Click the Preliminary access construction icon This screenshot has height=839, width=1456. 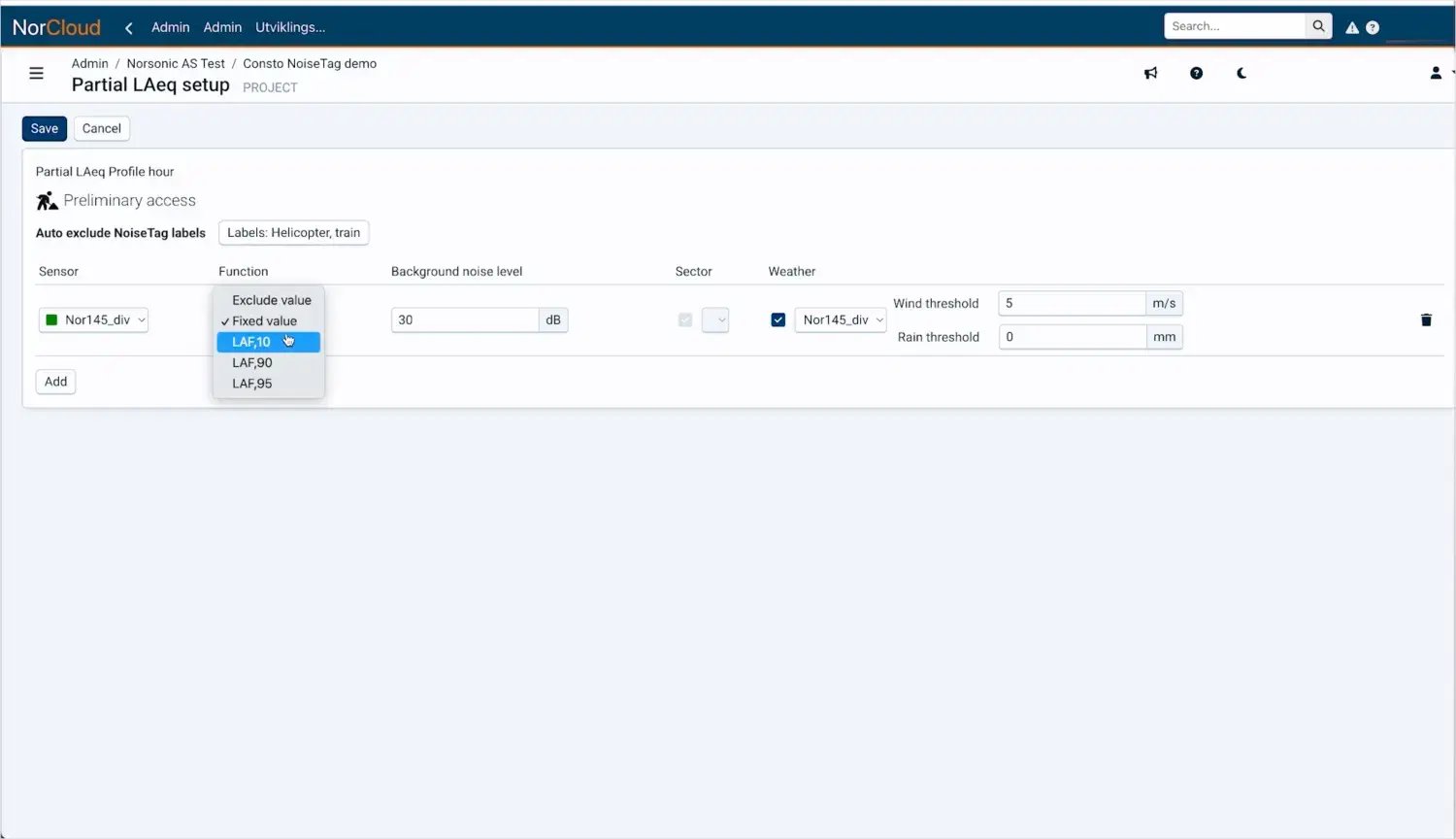(x=47, y=200)
